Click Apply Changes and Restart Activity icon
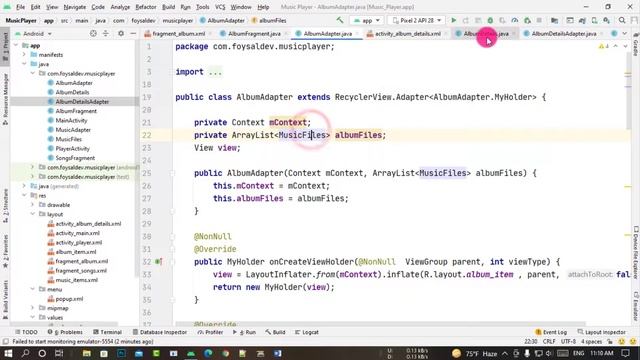640x360 pixels. point(466,20)
